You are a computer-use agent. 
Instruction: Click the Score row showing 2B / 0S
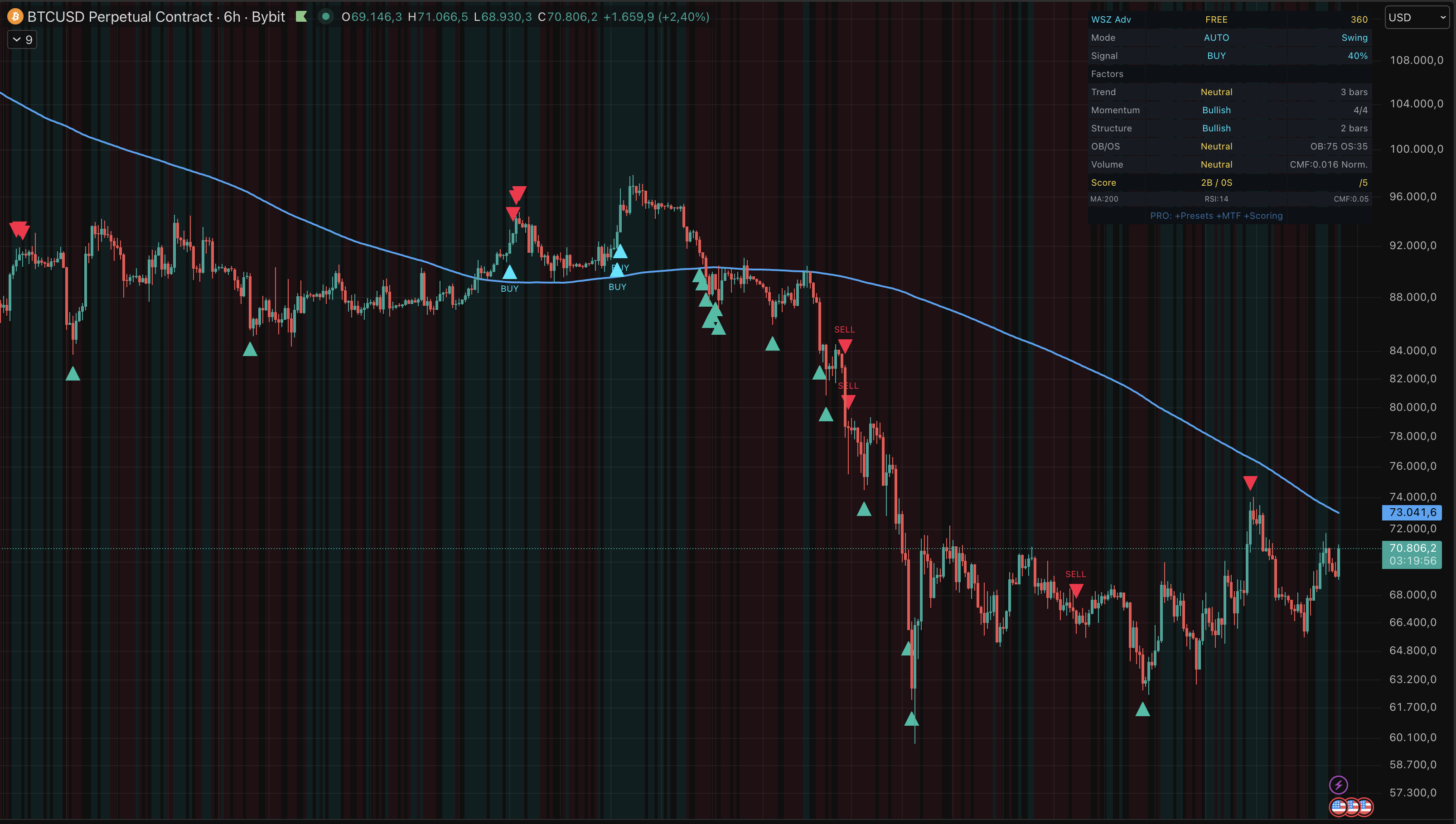tap(1216, 182)
